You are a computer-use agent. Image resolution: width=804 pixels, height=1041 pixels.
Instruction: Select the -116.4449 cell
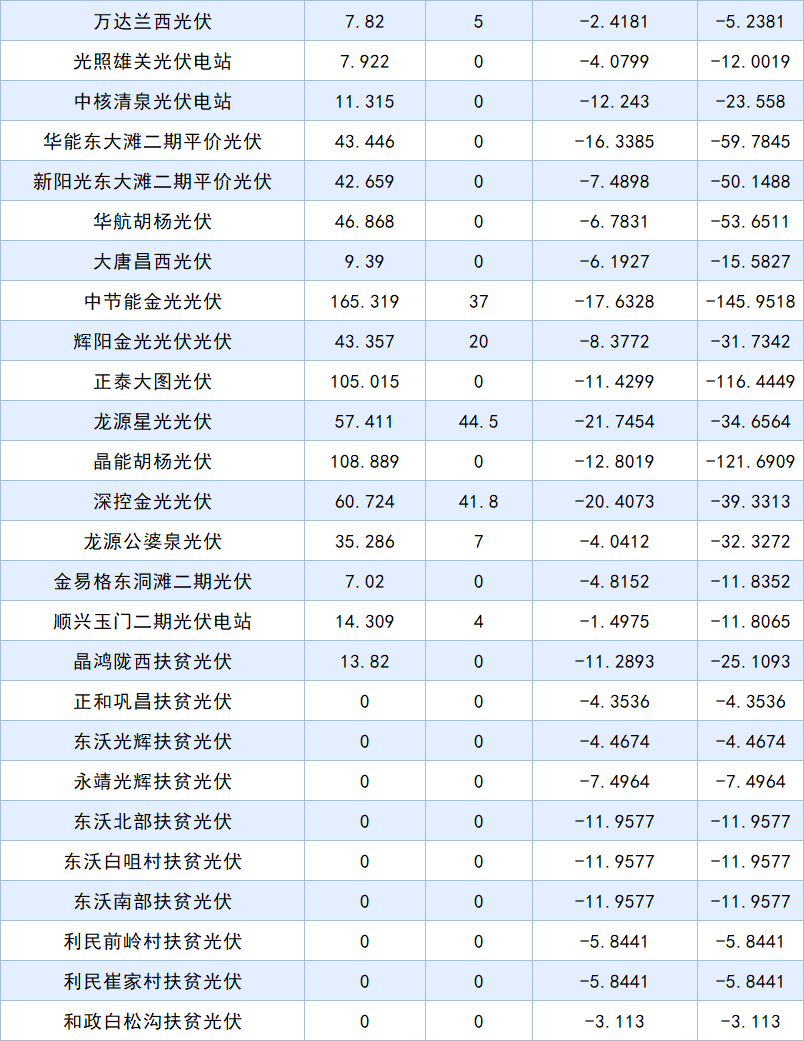[x=750, y=381]
